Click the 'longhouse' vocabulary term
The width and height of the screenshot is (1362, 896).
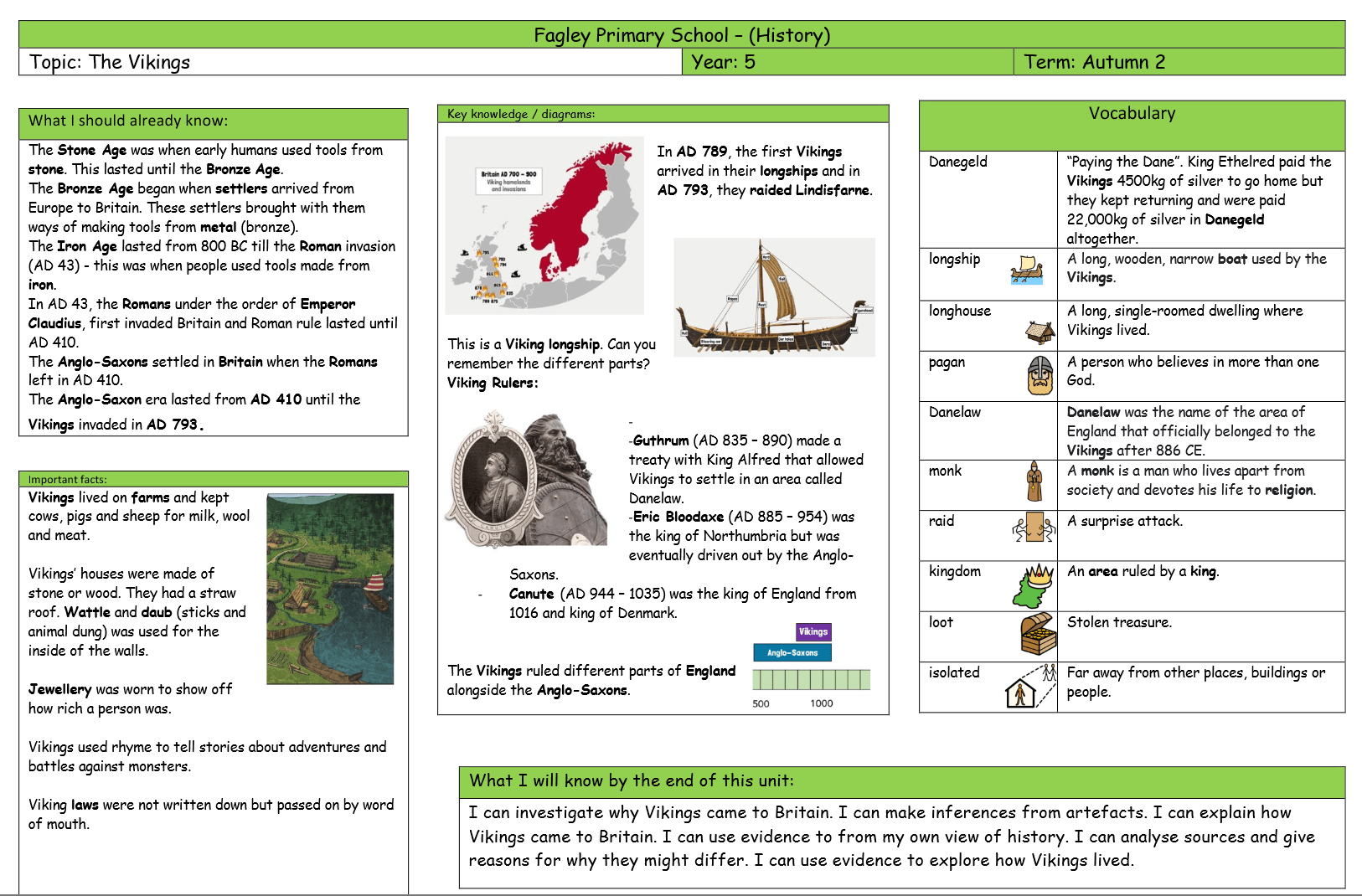click(x=959, y=311)
